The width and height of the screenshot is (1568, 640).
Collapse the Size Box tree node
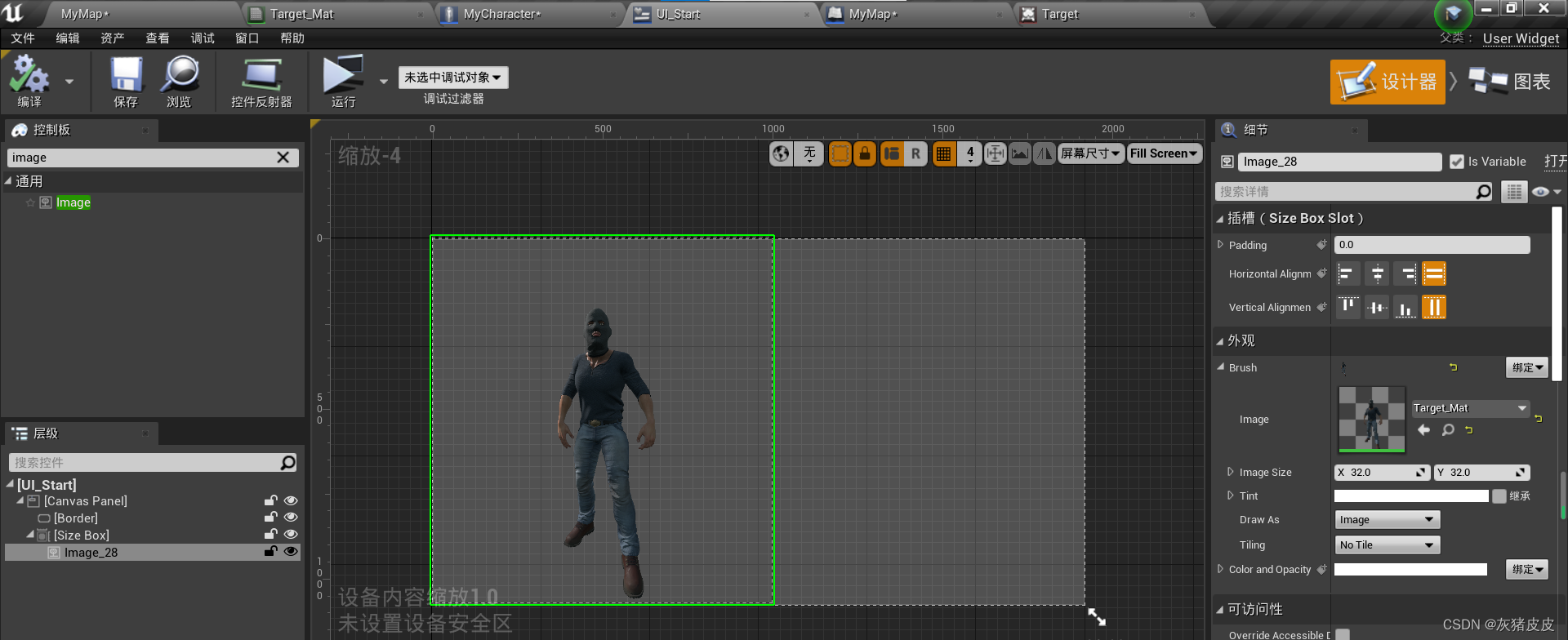coord(30,535)
